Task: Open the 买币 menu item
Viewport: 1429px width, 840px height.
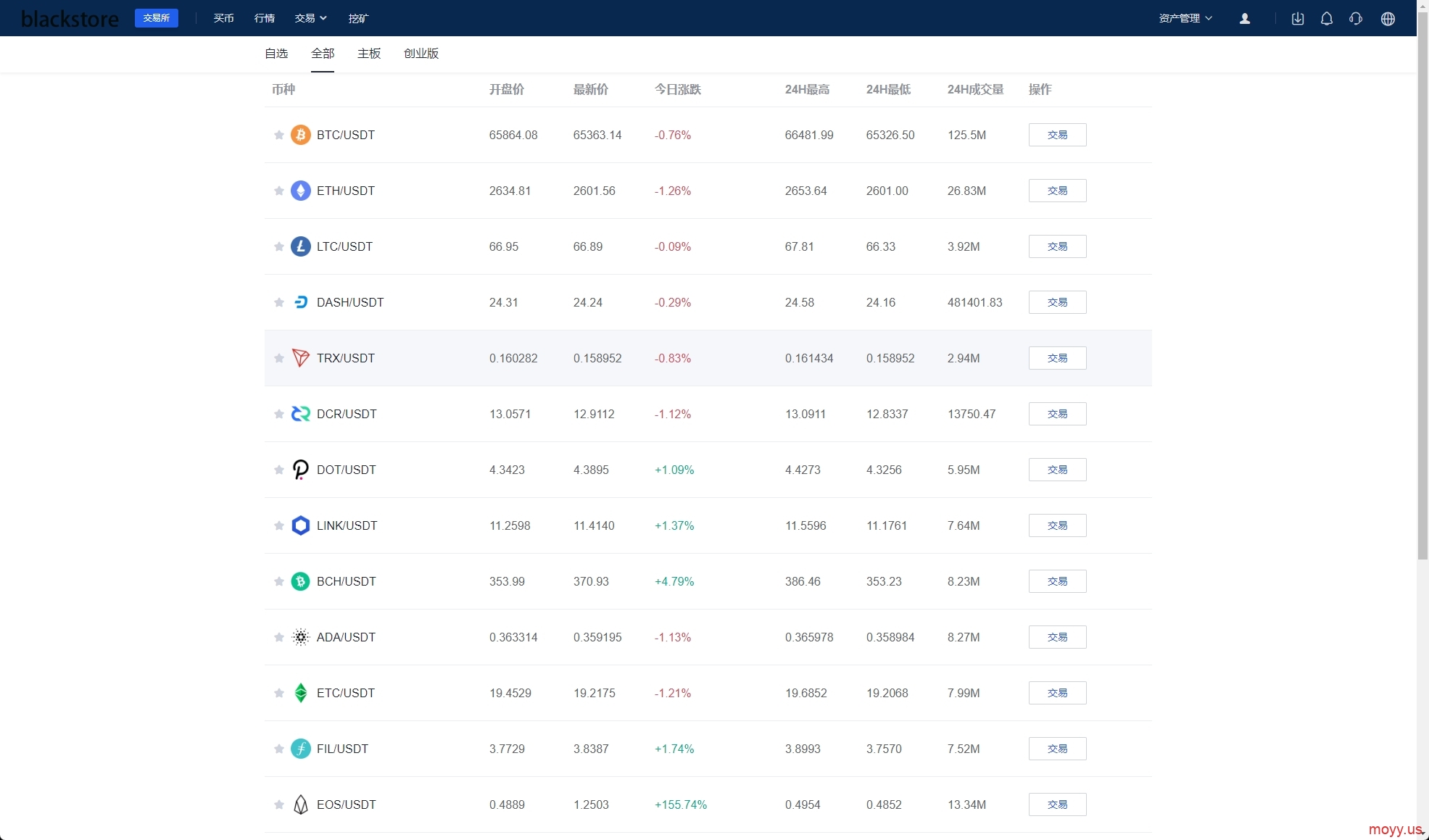Action: (224, 18)
